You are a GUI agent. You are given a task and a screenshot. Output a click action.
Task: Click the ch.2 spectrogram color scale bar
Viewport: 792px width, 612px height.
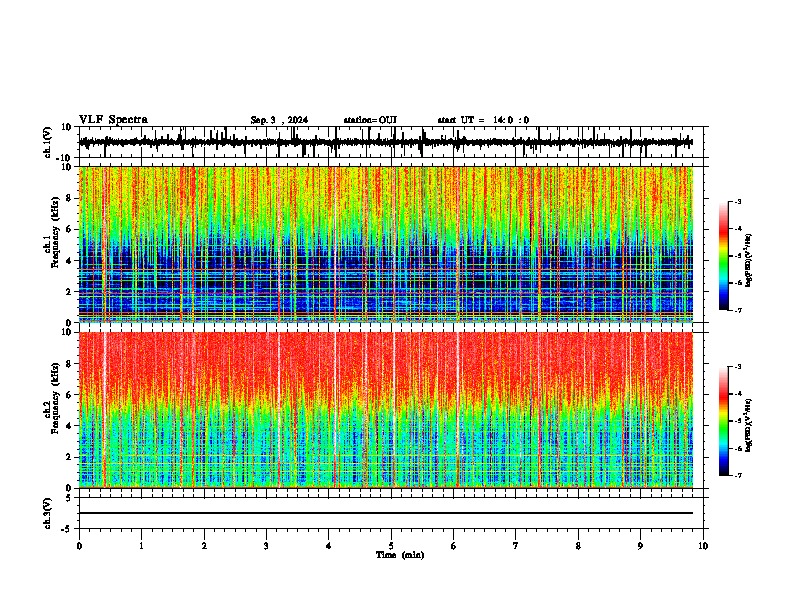(724, 421)
